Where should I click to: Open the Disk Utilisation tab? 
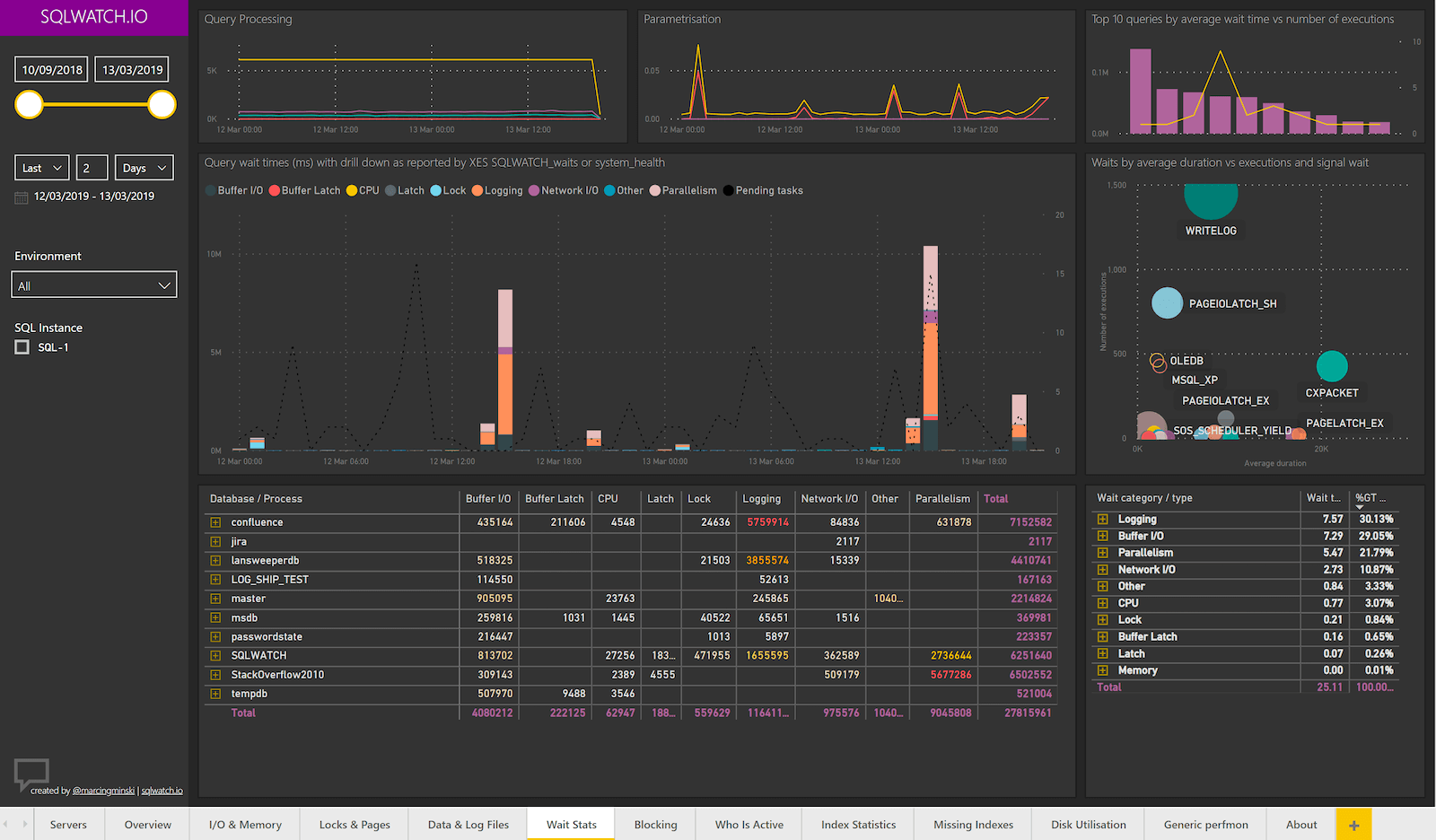click(1089, 825)
